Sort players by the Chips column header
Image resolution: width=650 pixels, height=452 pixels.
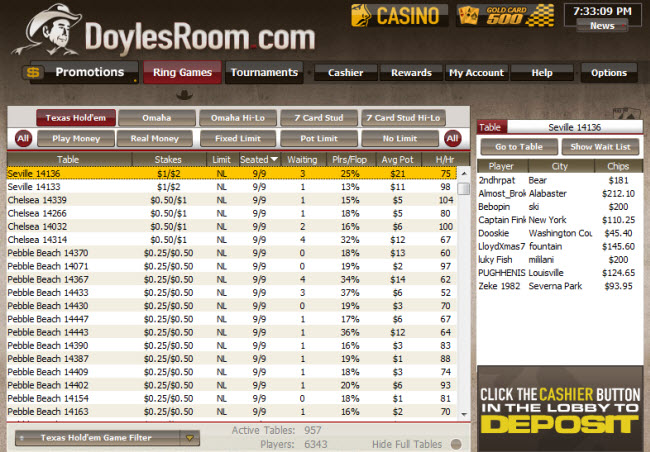point(618,166)
